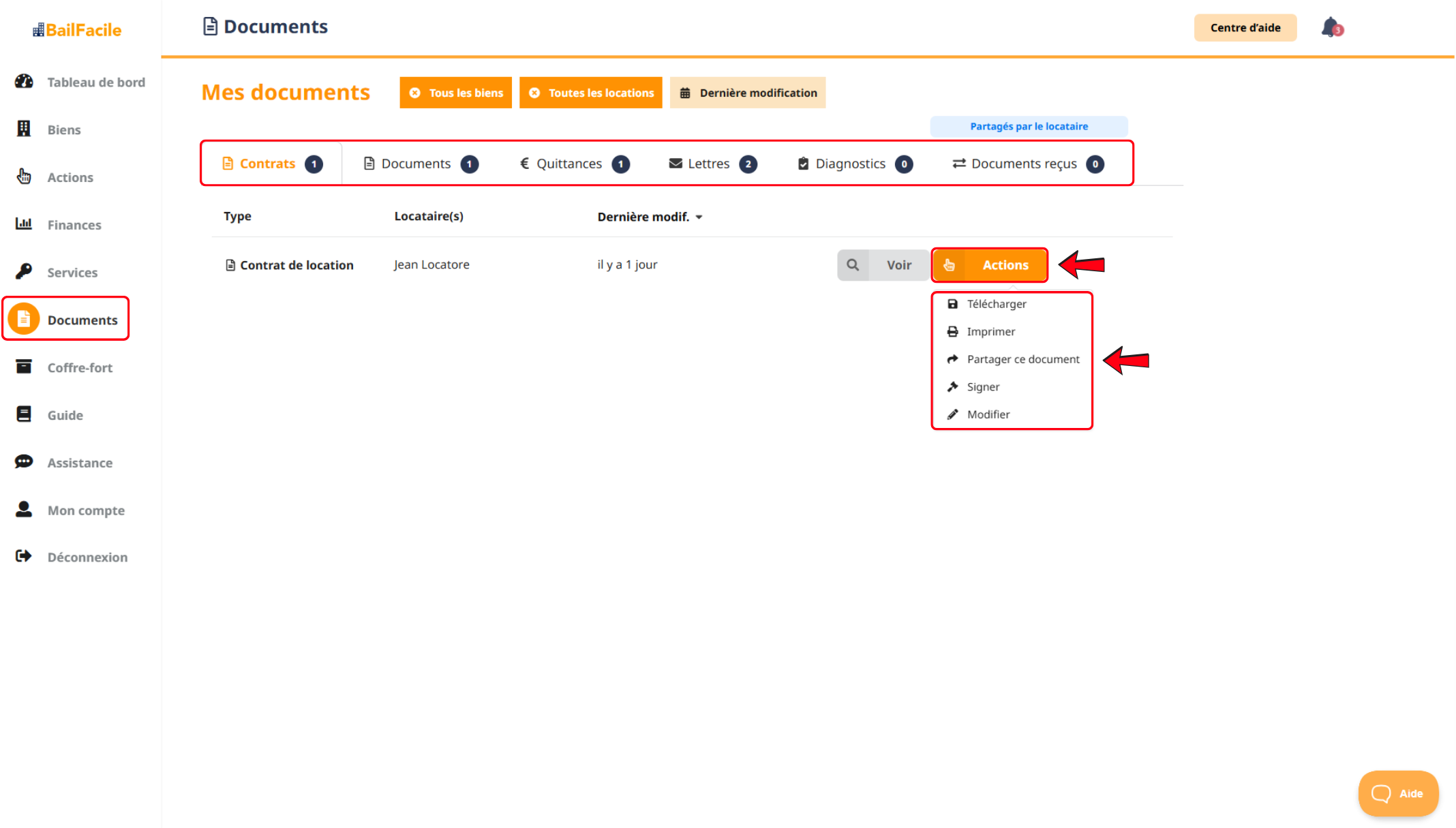Clear the Toutes les locations filter cross
Image resolution: width=1456 pixels, height=828 pixels.
click(534, 93)
